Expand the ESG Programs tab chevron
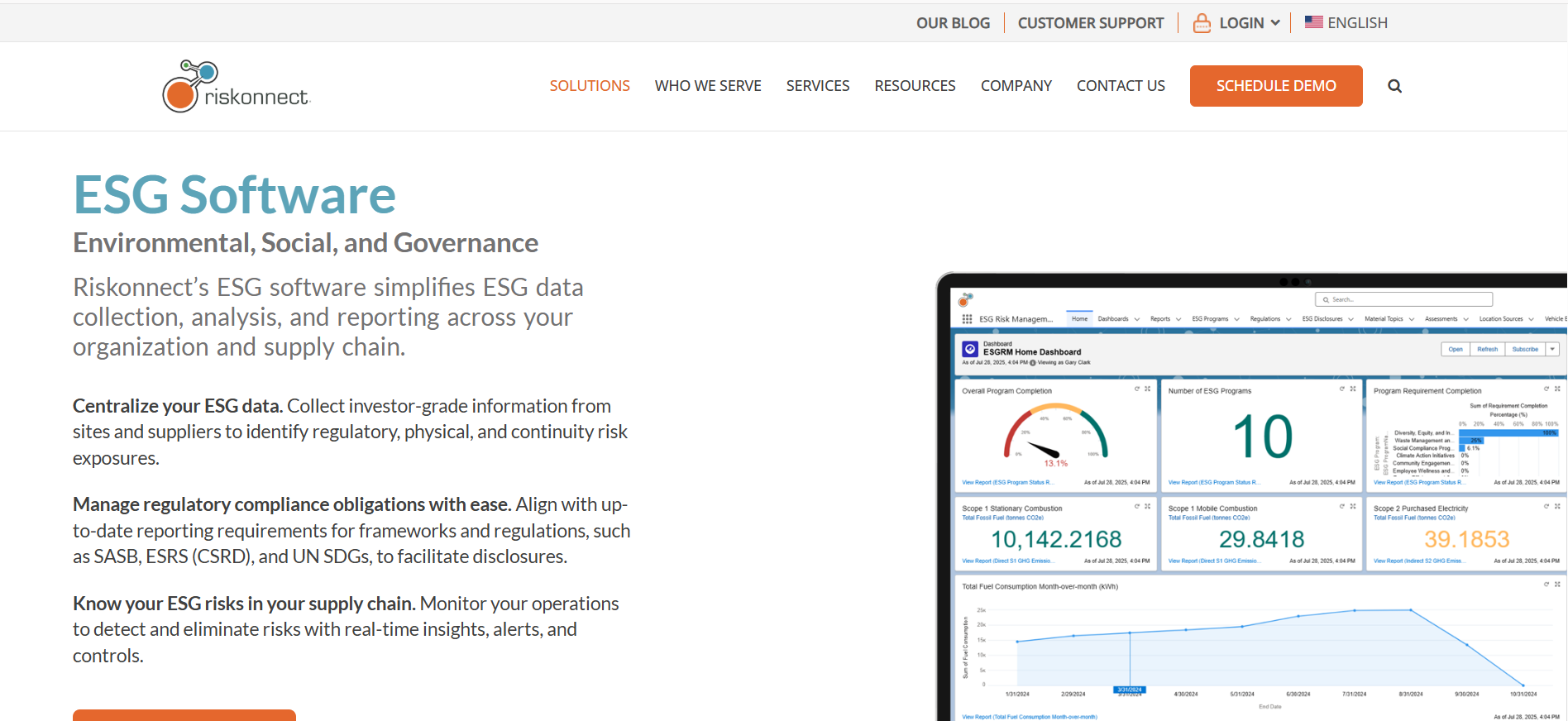This screenshot has height=721, width=1568. [x=1236, y=319]
